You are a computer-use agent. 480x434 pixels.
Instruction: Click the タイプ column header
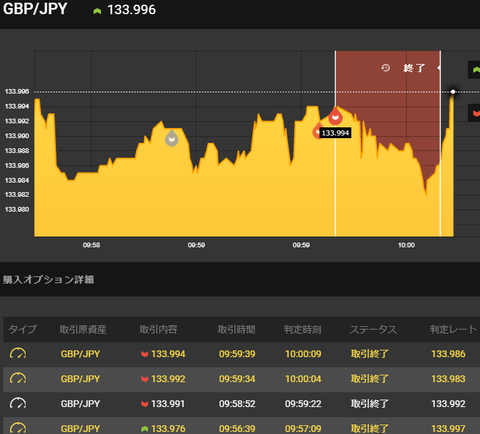22,329
